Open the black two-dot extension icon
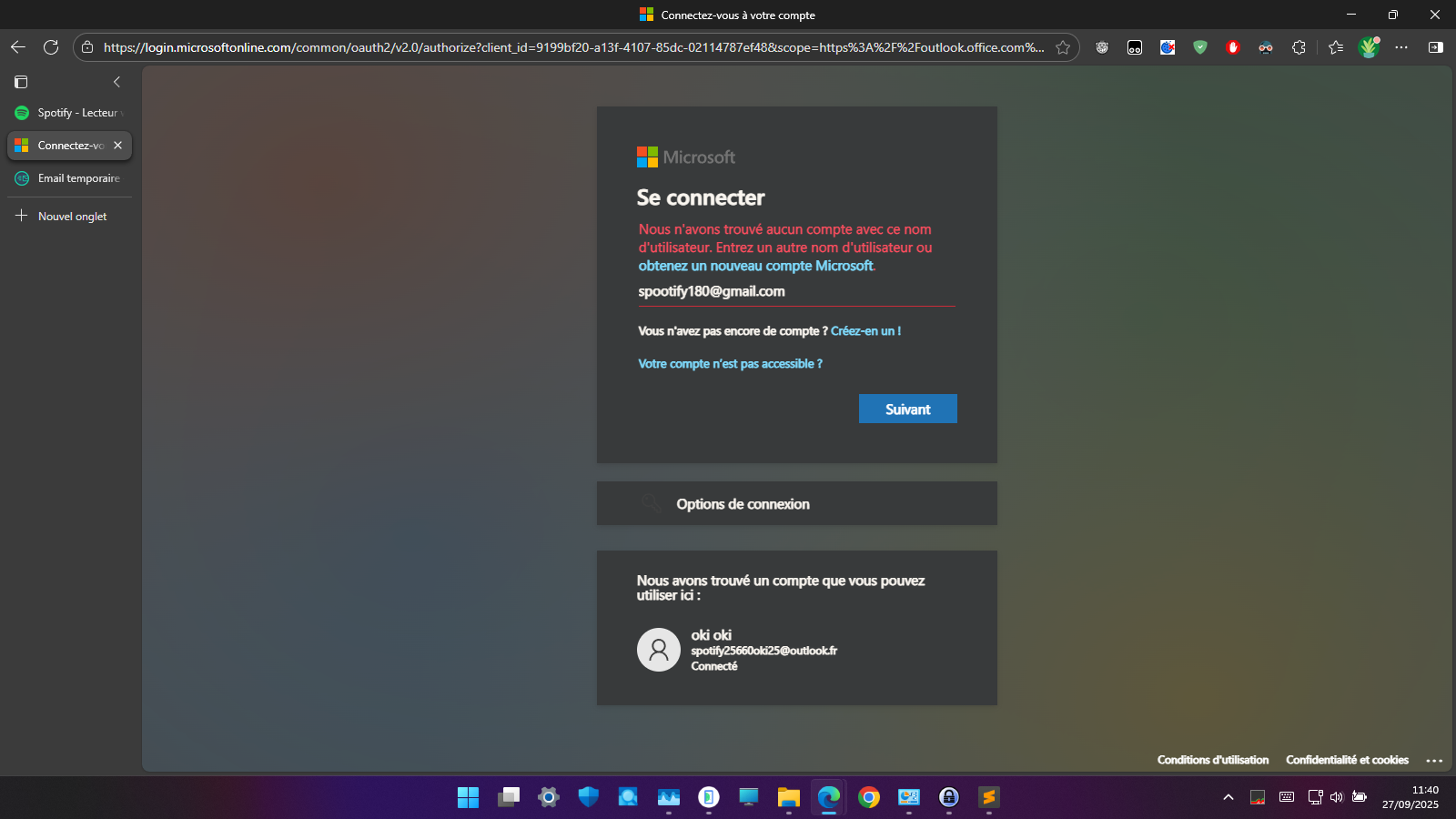Screen dimensions: 1456x819 [1135, 47]
